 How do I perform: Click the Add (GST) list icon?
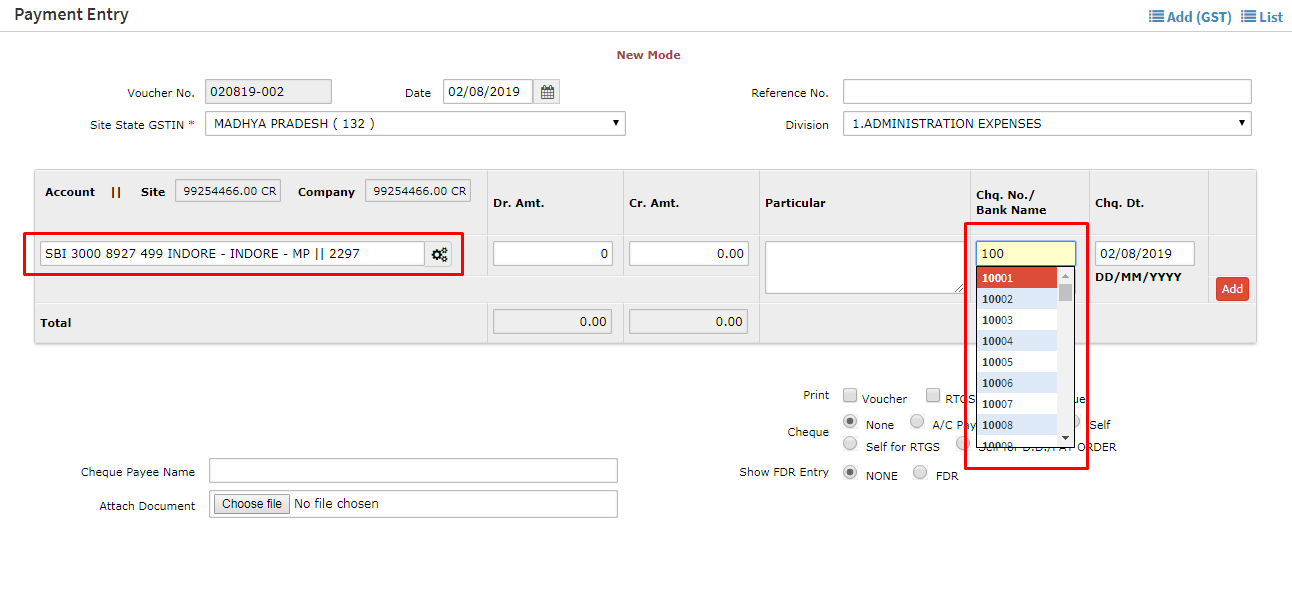(1156, 16)
